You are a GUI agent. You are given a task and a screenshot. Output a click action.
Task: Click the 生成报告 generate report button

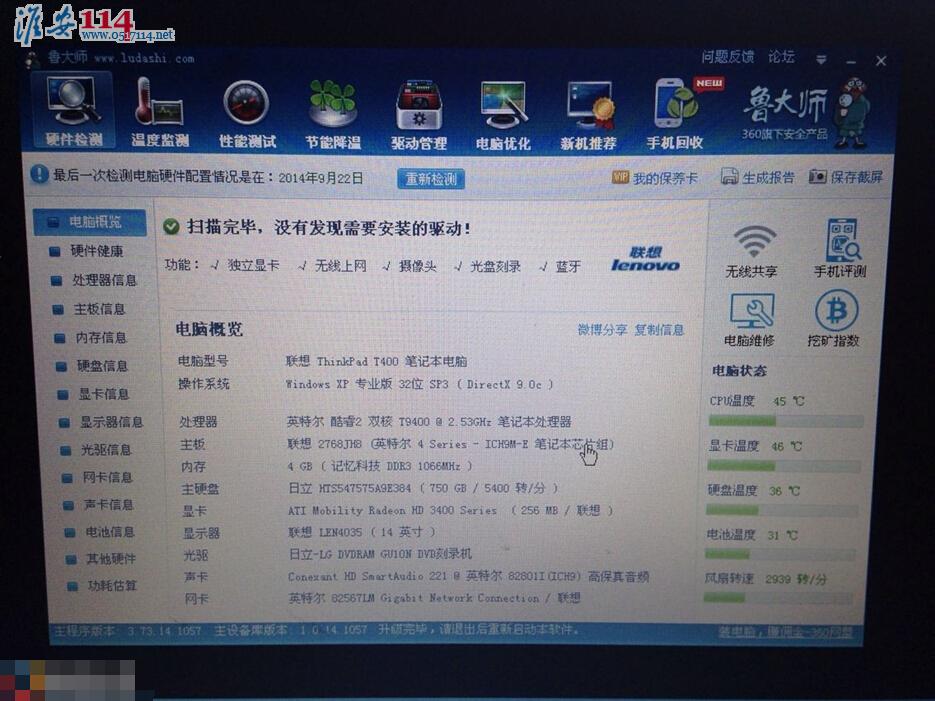(x=758, y=177)
